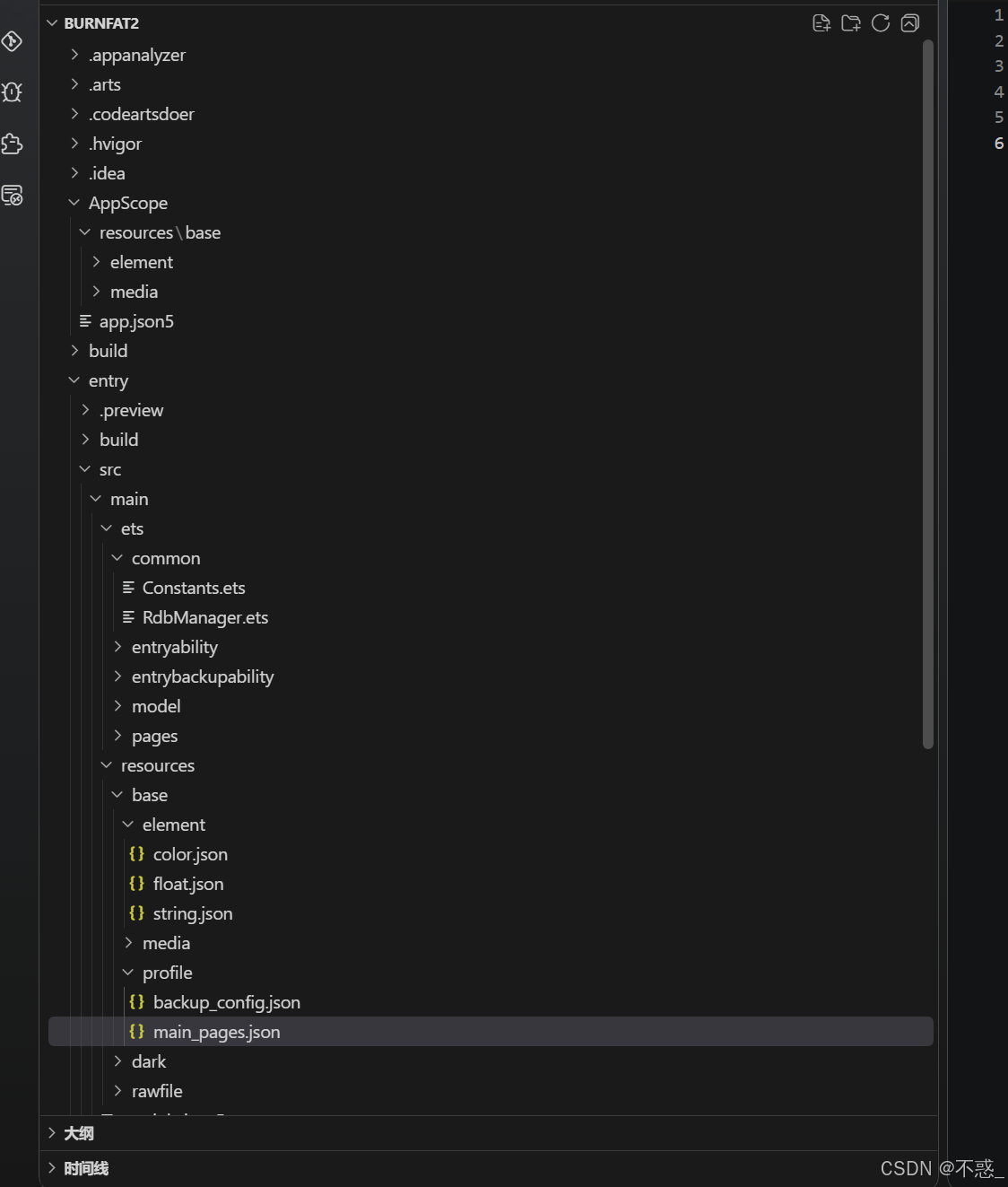Collapse all folders using the collapse icon
Viewport: 1008px width, 1187px height.
[910, 23]
